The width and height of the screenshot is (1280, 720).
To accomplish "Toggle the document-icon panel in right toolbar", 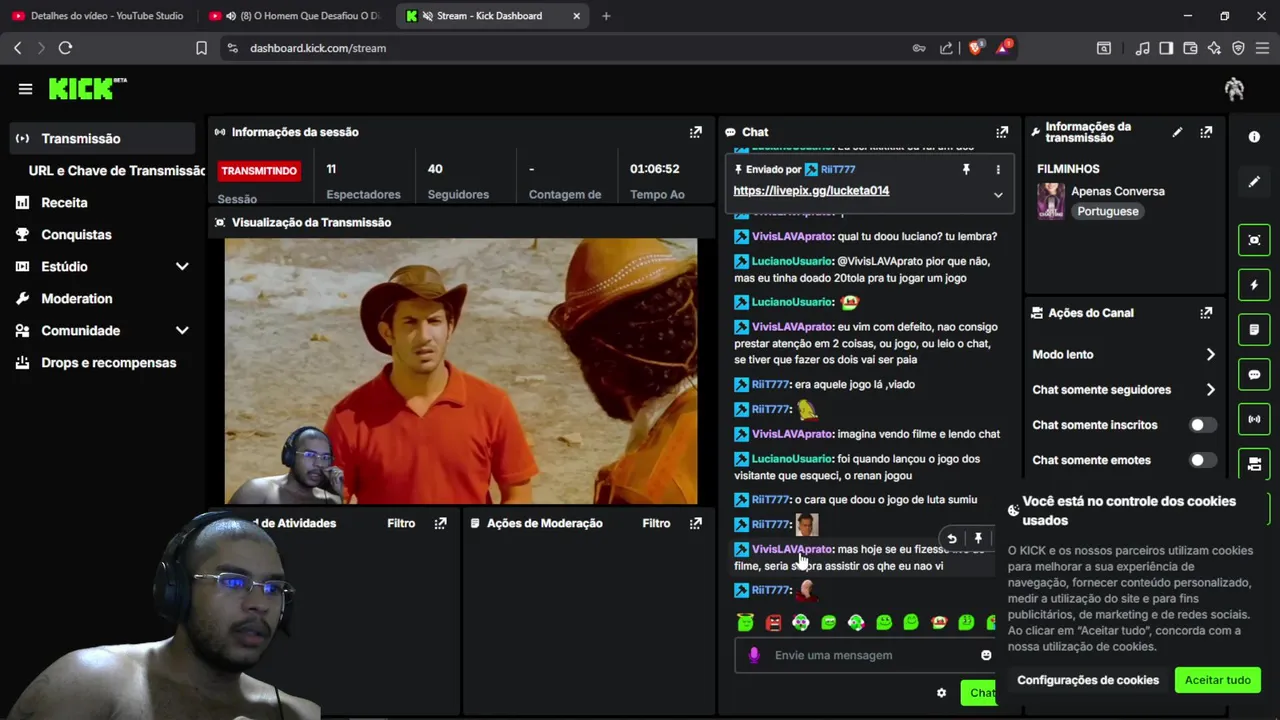I will tap(1254, 329).
